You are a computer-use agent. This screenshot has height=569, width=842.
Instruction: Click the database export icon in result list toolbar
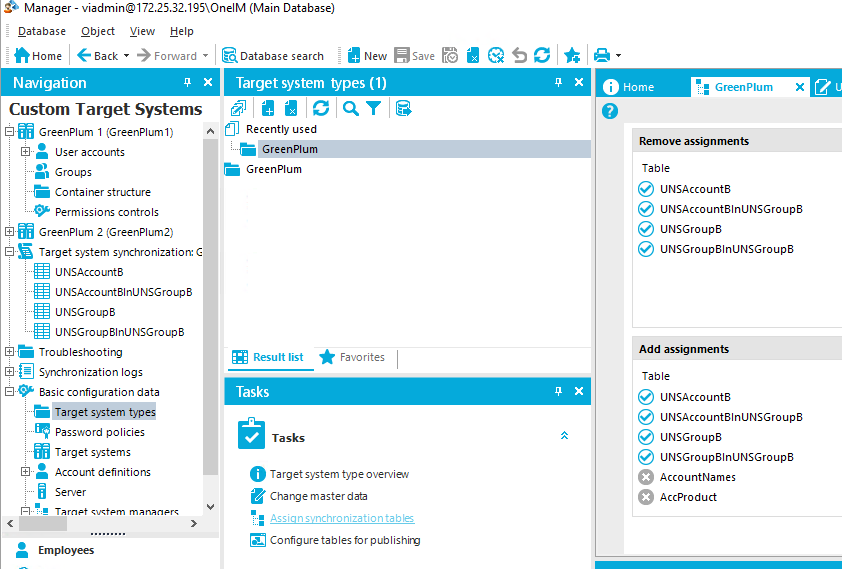[x=403, y=108]
